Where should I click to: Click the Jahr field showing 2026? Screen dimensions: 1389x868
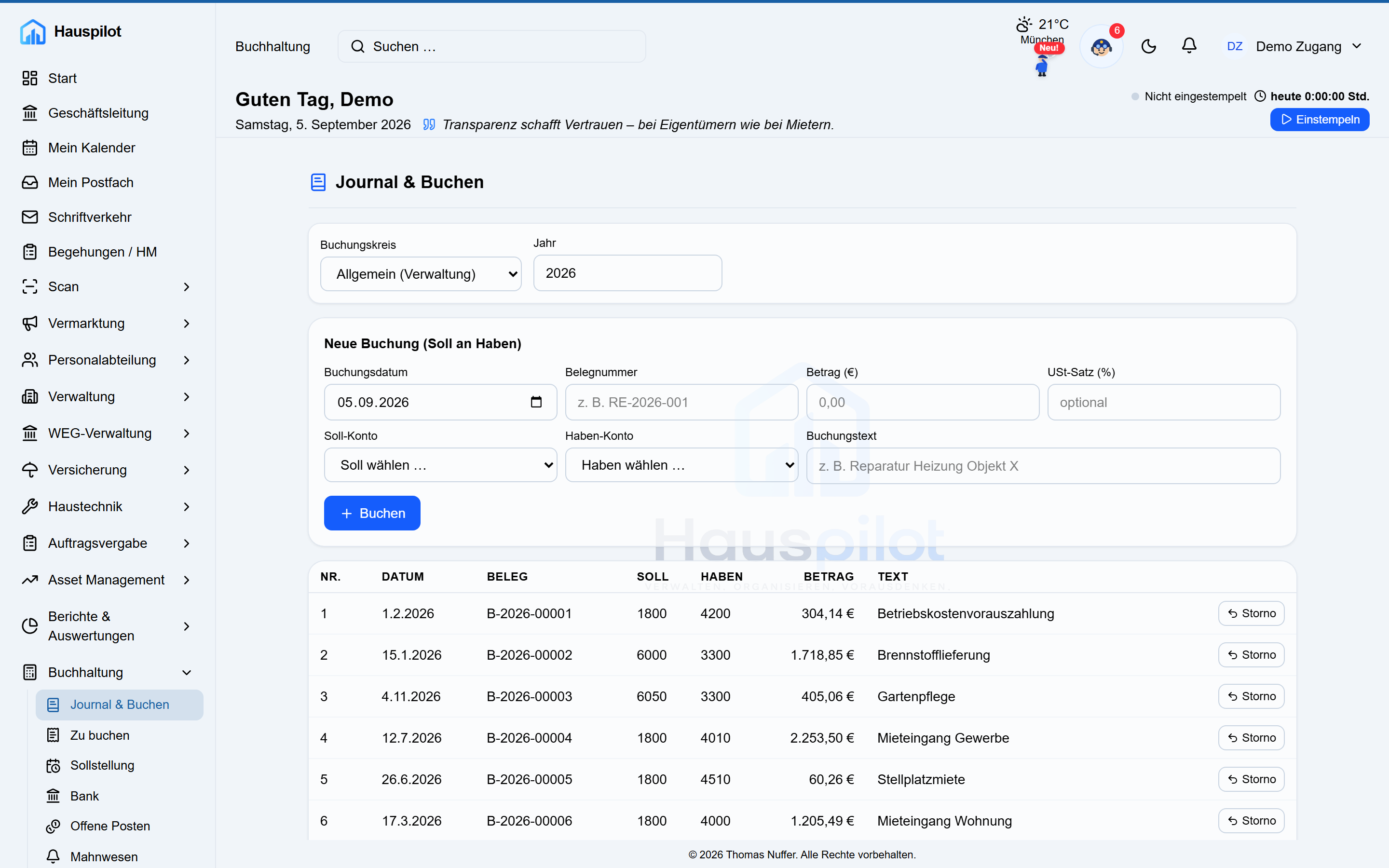click(x=627, y=273)
